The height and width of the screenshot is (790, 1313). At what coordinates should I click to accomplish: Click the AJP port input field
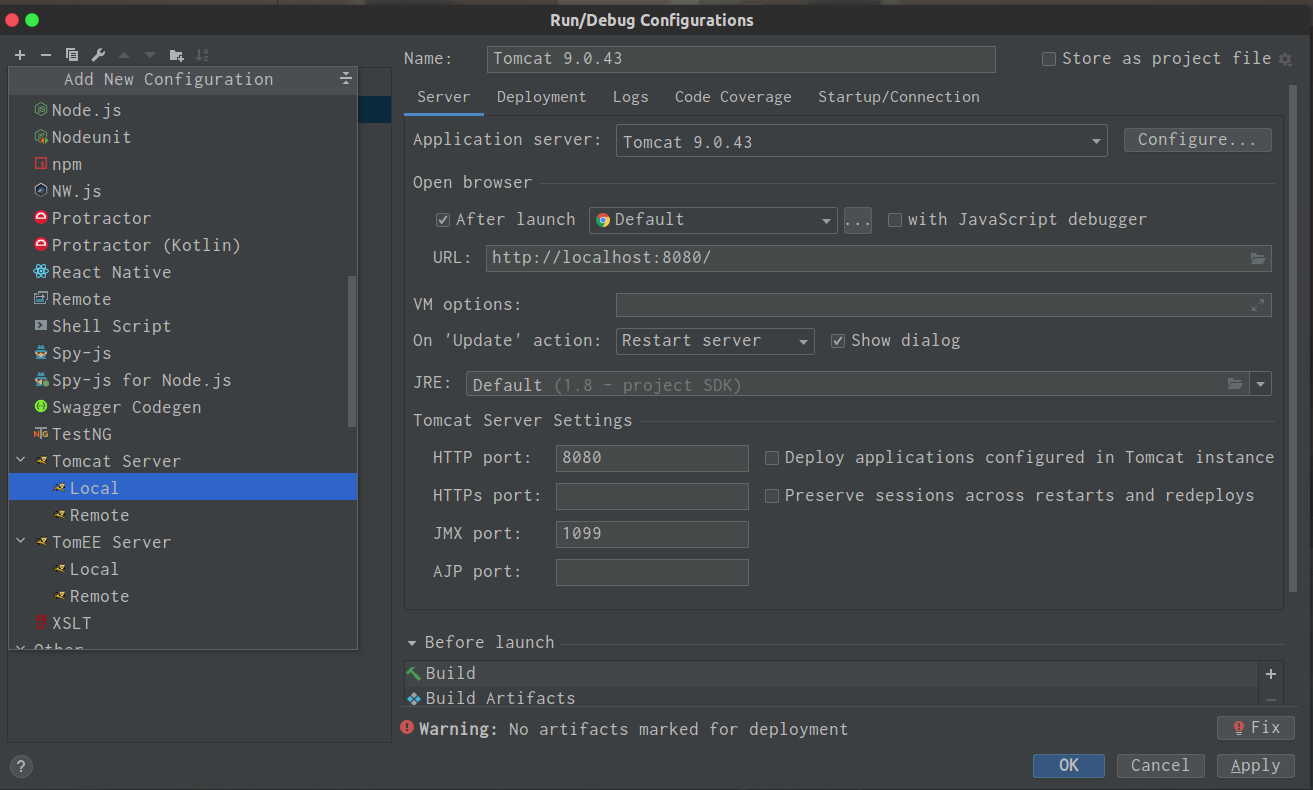(x=652, y=572)
